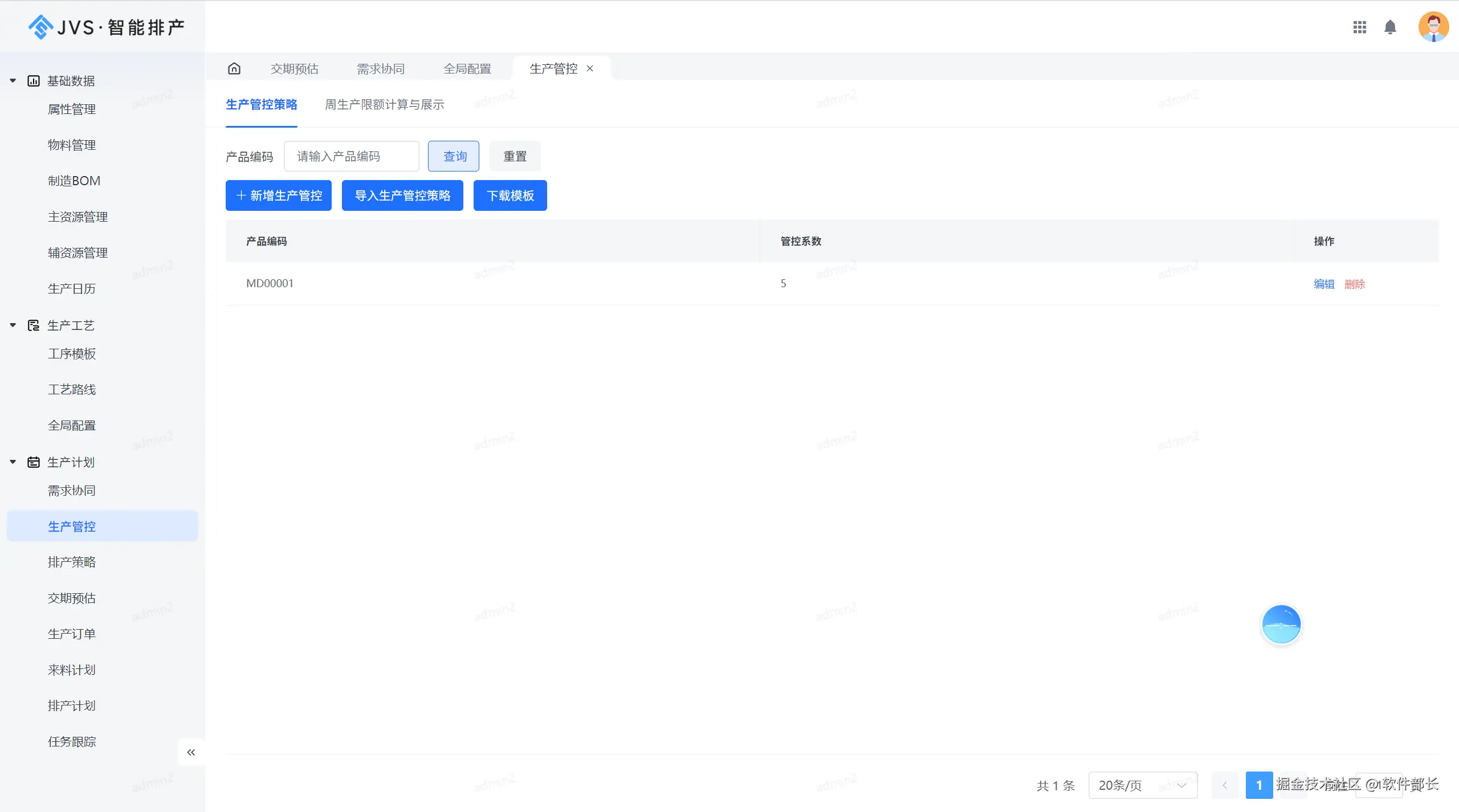Click the notification bell icon
The image size is (1459, 812).
click(1390, 27)
